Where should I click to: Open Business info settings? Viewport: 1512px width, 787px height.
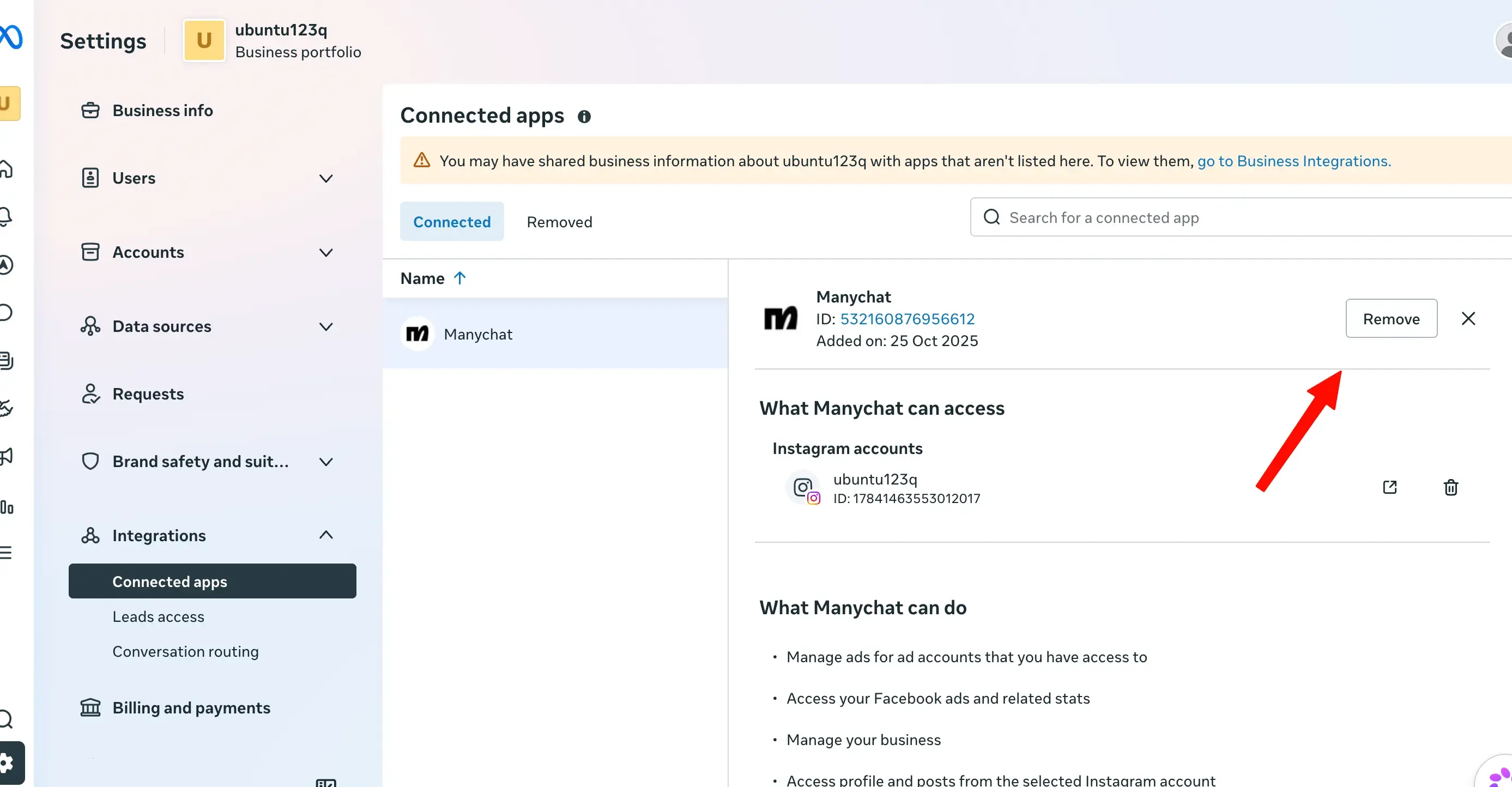click(x=212, y=110)
